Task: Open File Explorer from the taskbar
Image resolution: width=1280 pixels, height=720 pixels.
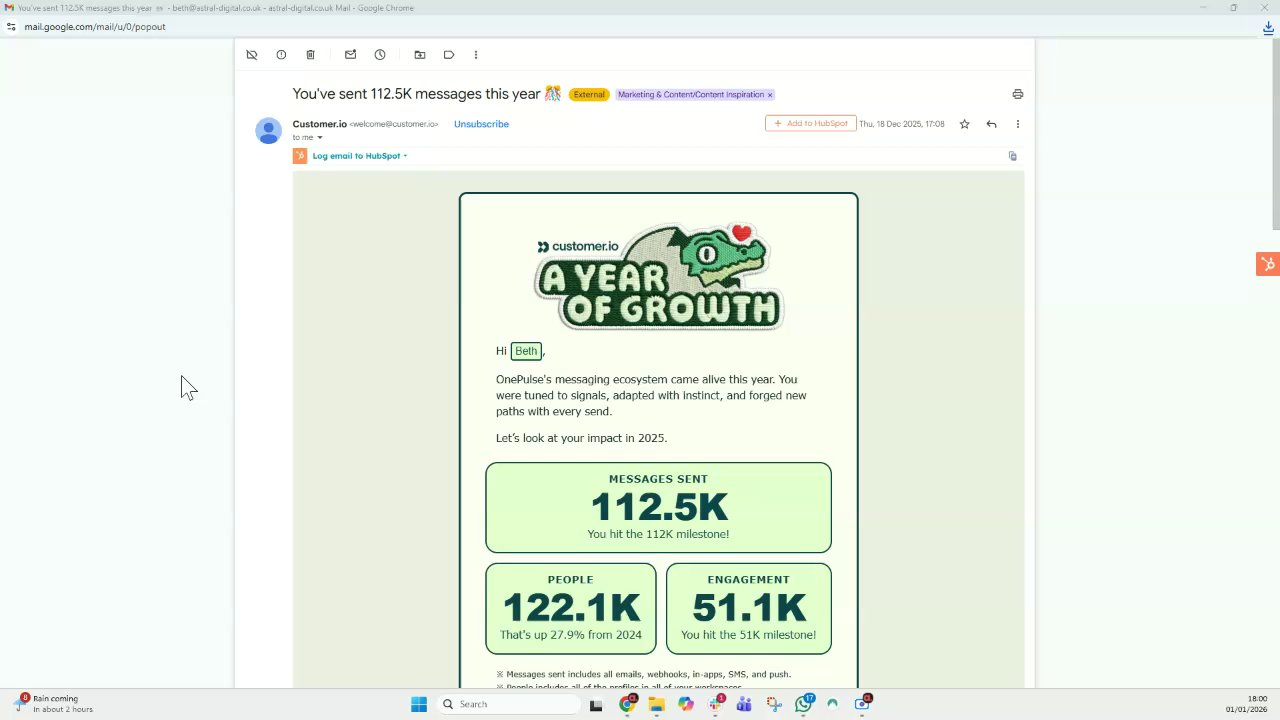Action: coord(656,704)
